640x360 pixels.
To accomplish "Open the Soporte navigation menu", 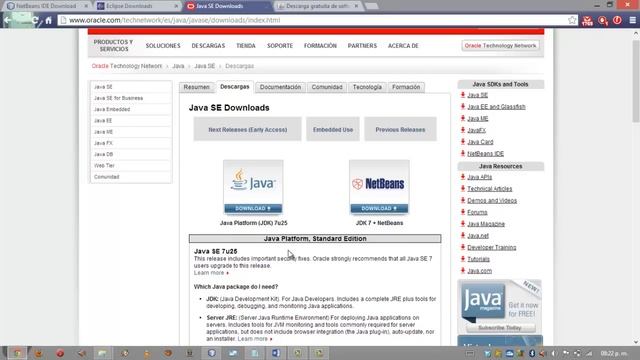I will (280, 46).
